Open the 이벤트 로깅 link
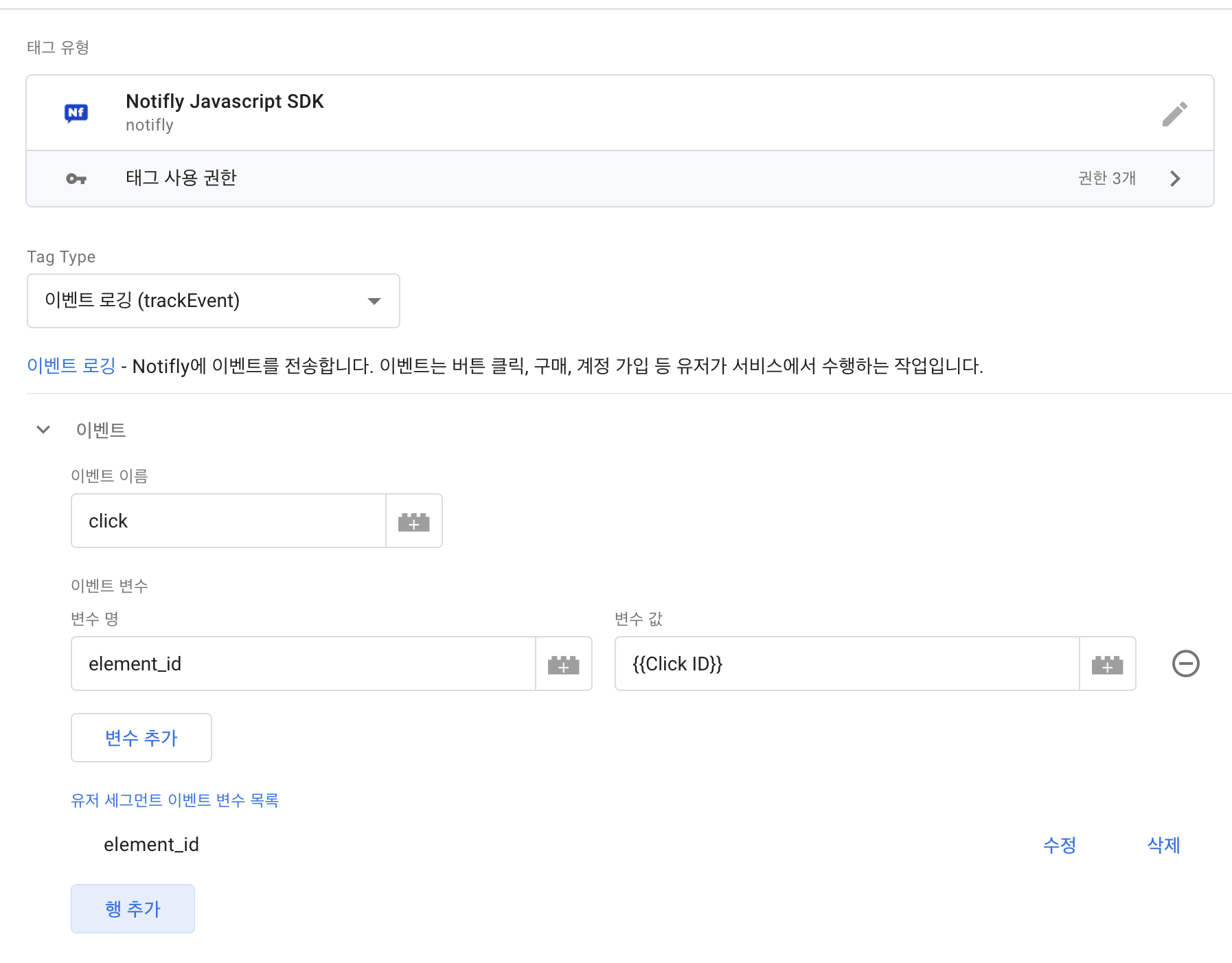Image resolution: width=1232 pixels, height=963 pixels. [70, 366]
